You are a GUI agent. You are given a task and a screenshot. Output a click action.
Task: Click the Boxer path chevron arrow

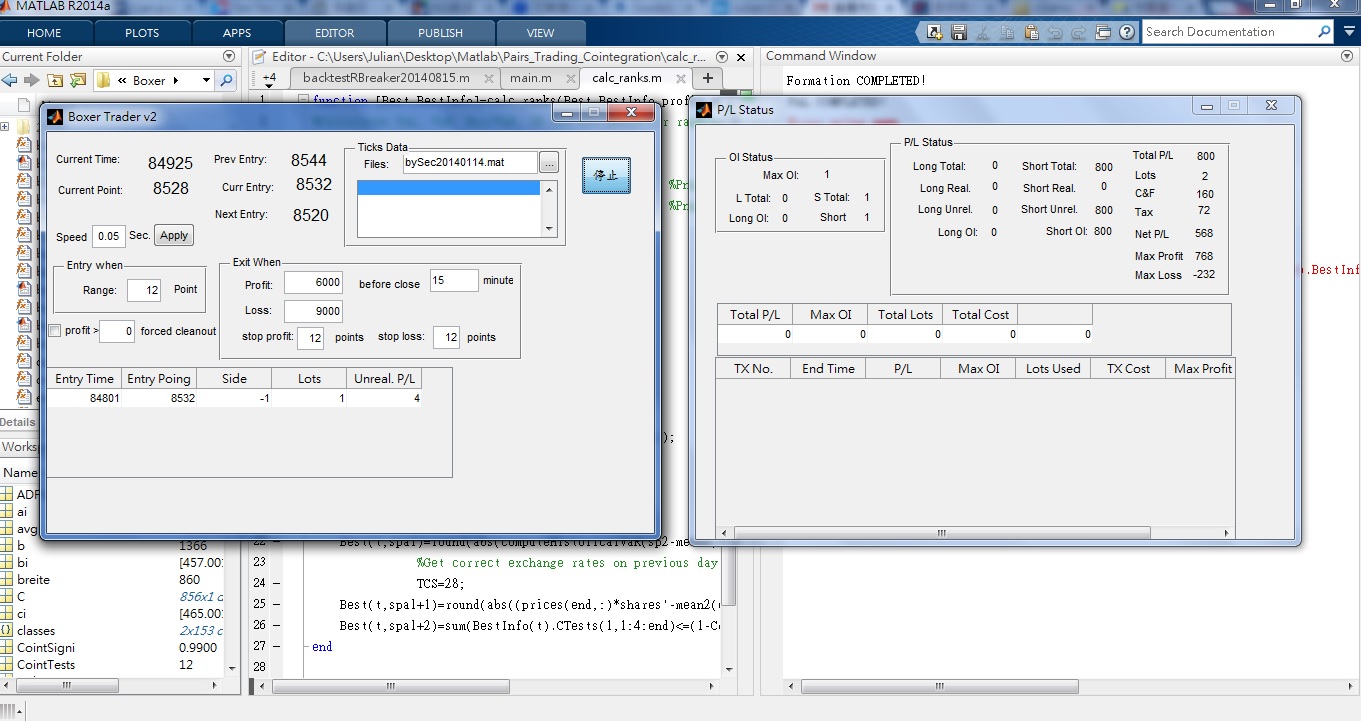pyautogui.click(x=176, y=80)
